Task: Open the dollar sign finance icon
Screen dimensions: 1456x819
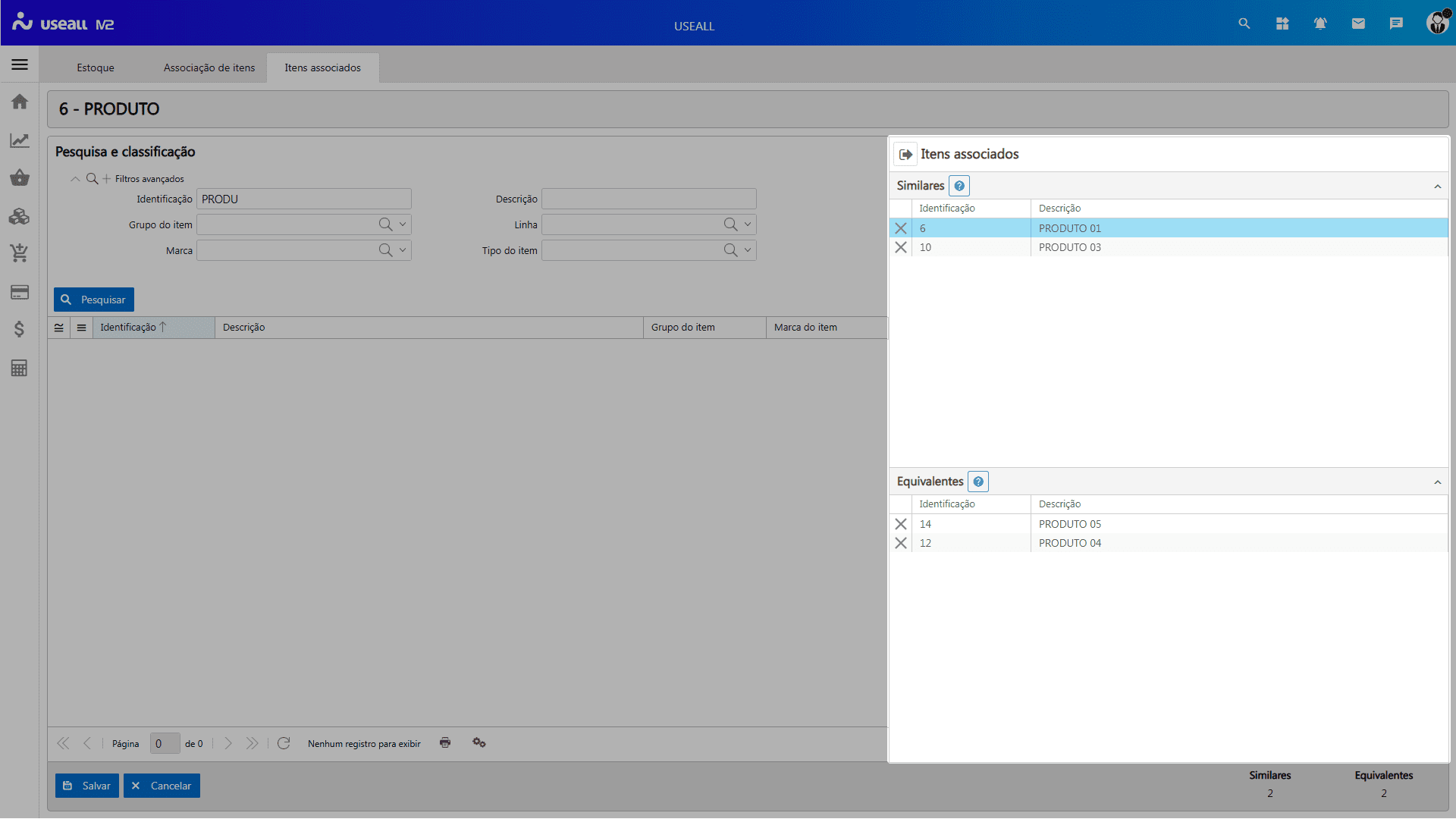Action: point(20,329)
